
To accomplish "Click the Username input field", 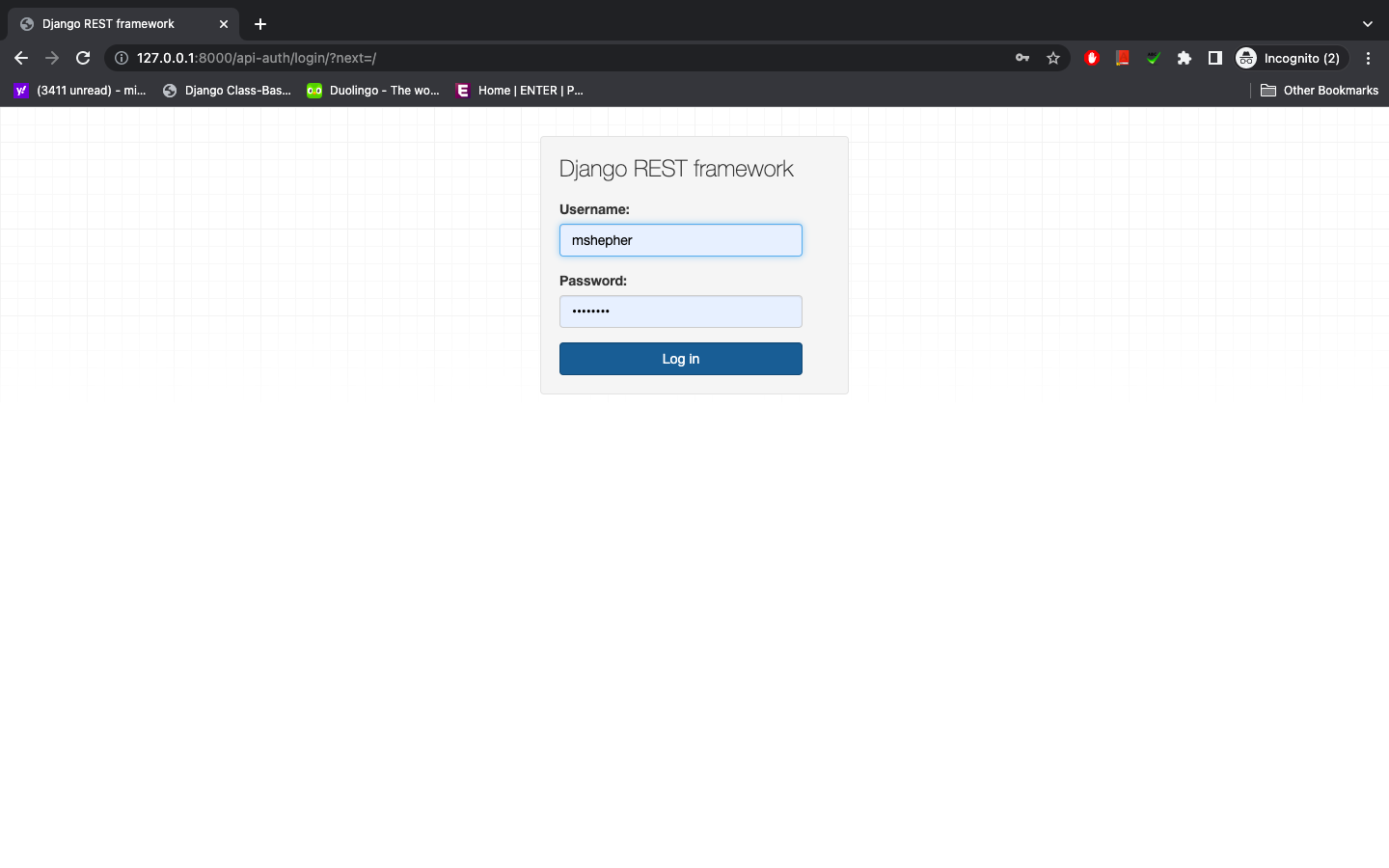I will (x=681, y=240).
